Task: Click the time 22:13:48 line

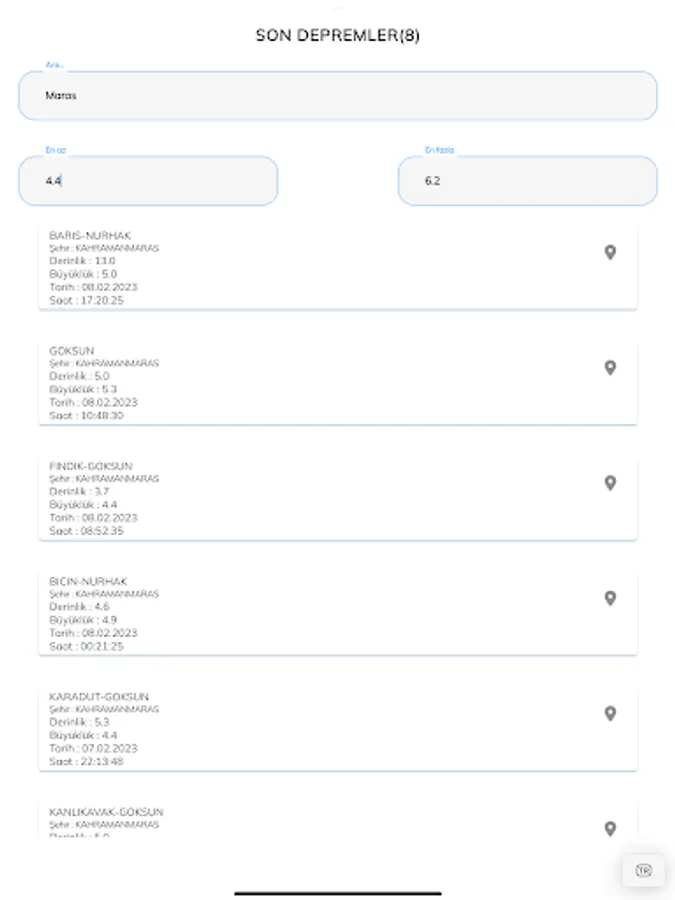Action: coord(87,761)
